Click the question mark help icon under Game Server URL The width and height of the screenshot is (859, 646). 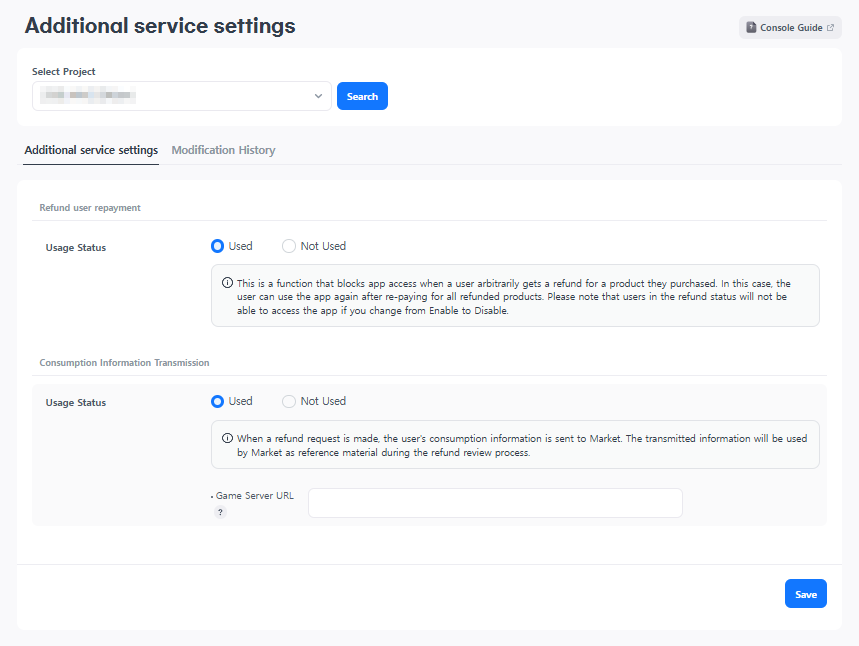(x=220, y=512)
